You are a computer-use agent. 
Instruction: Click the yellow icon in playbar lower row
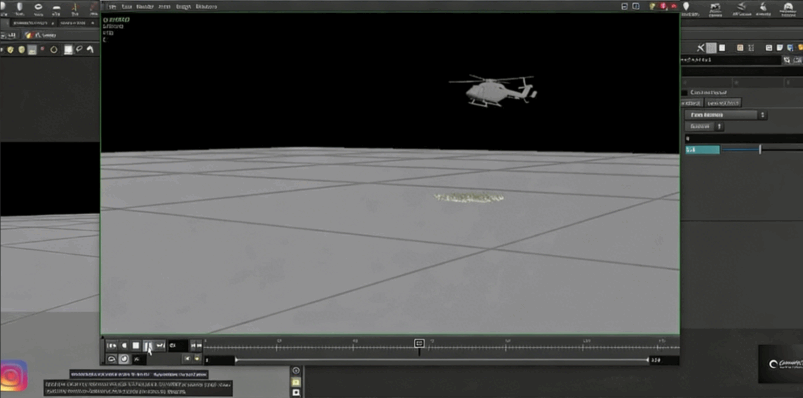[x=196, y=359]
